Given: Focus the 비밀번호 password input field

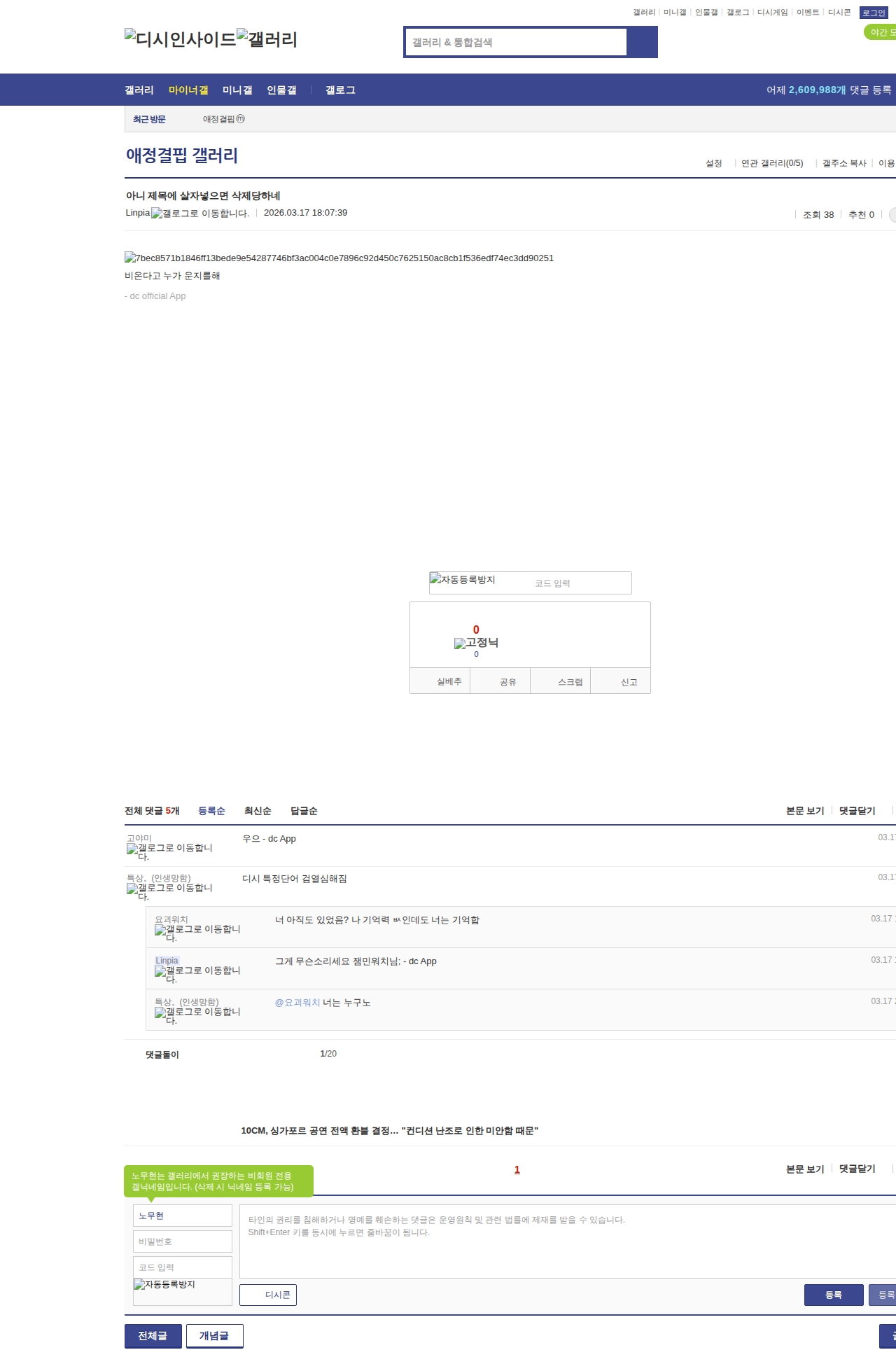Looking at the screenshot, I should click(183, 1241).
